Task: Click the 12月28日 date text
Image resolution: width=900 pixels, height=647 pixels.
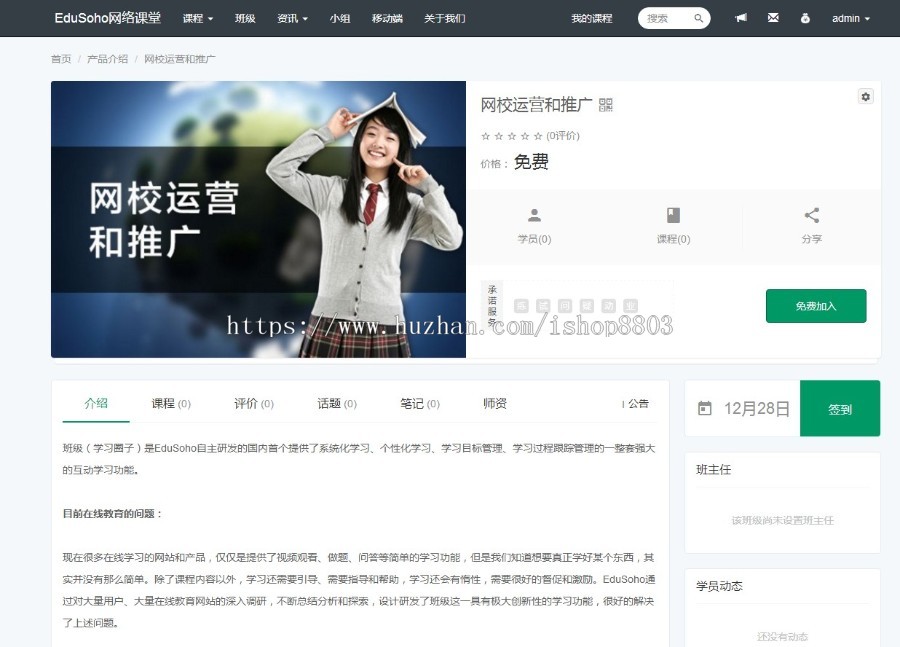Action: 757,408
